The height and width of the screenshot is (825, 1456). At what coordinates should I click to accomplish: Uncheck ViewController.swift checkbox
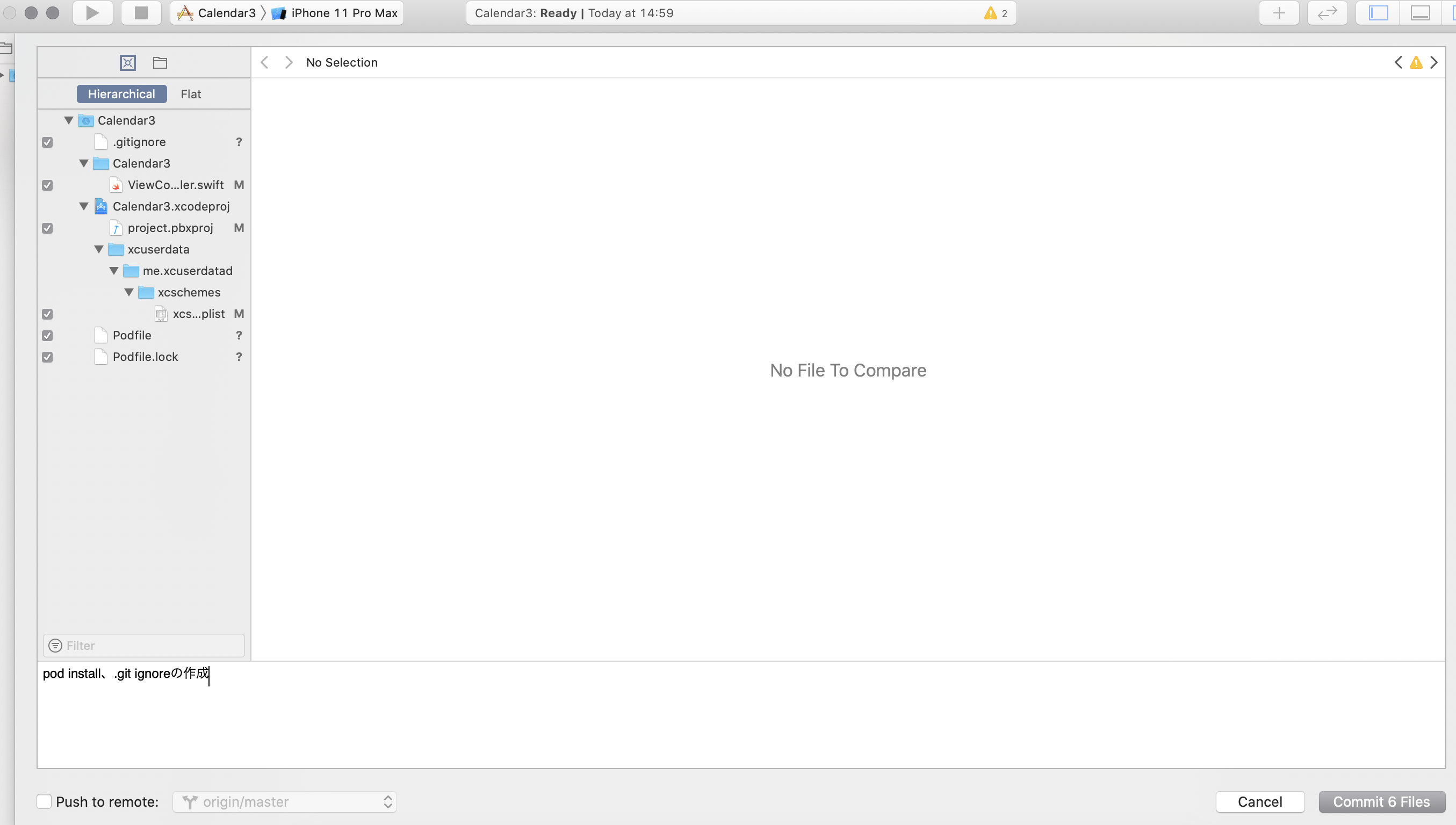point(48,185)
